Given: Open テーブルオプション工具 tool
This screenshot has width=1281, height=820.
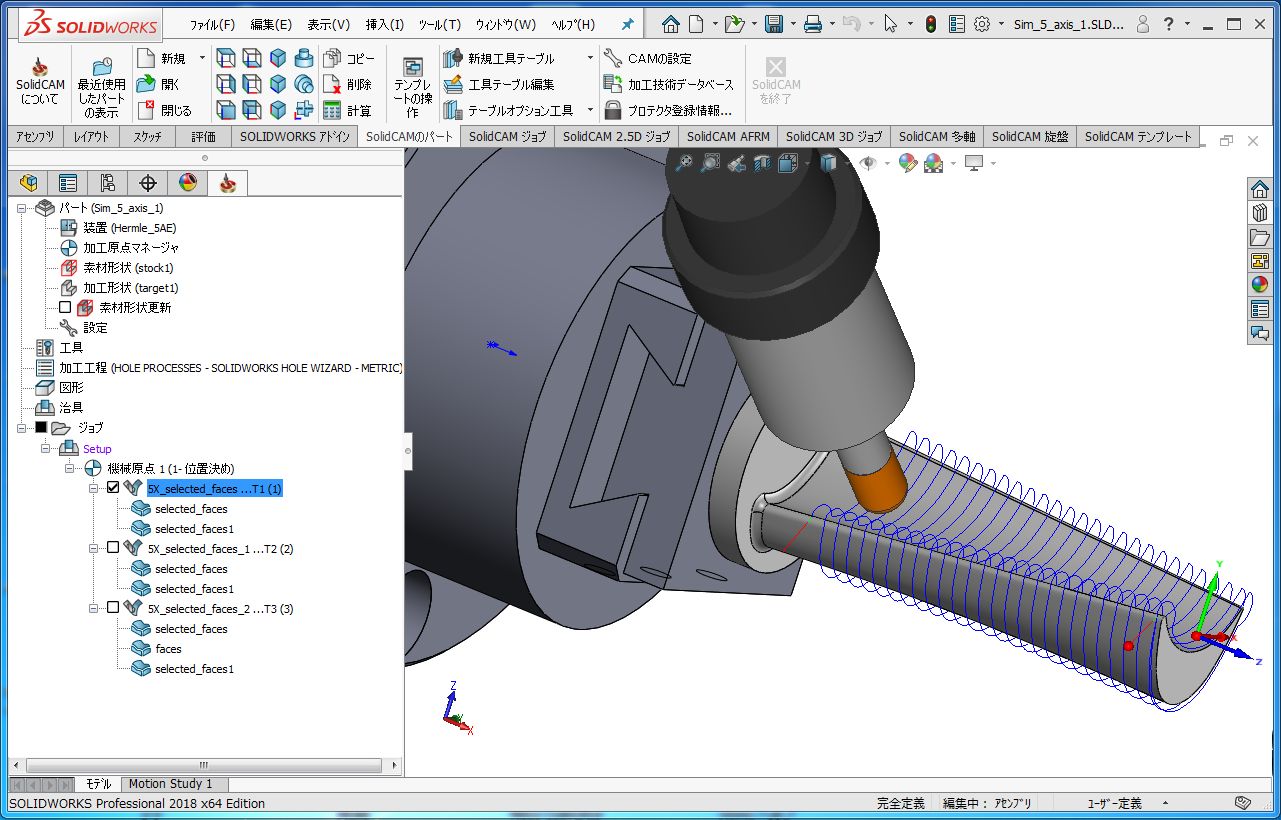Looking at the screenshot, I should (x=509, y=110).
